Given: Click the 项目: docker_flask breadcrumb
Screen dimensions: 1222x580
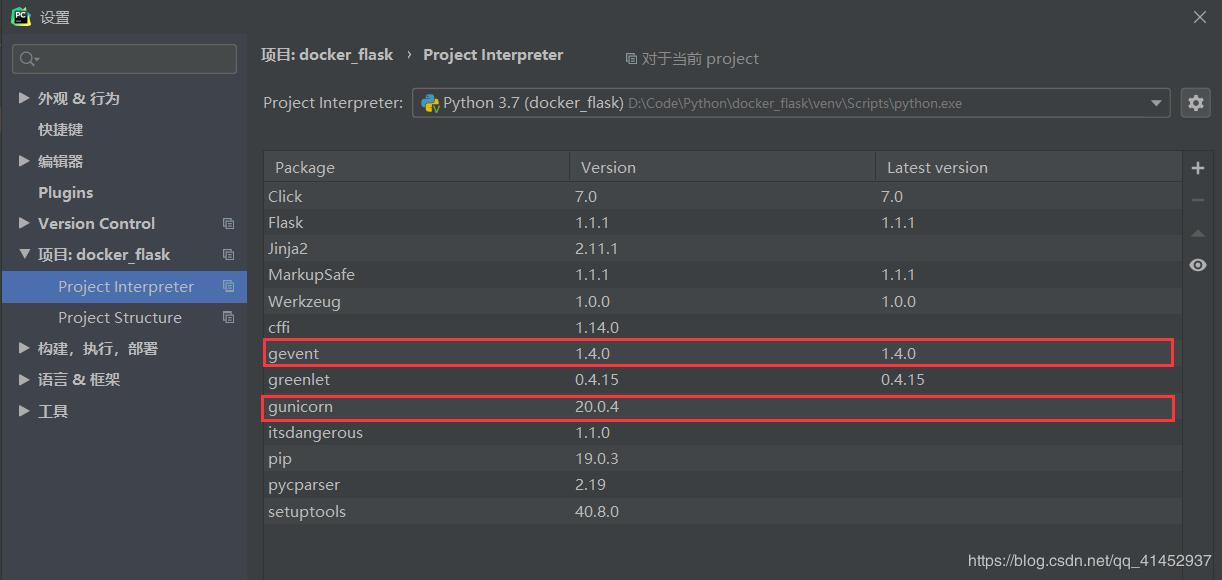Looking at the screenshot, I should pyautogui.click(x=327, y=55).
